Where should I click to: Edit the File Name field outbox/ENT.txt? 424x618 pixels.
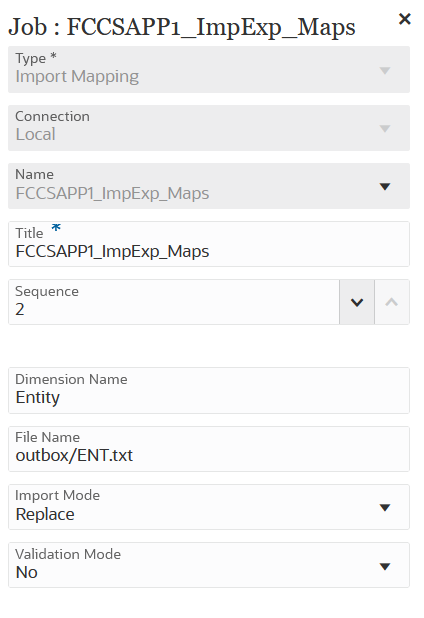(x=209, y=449)
